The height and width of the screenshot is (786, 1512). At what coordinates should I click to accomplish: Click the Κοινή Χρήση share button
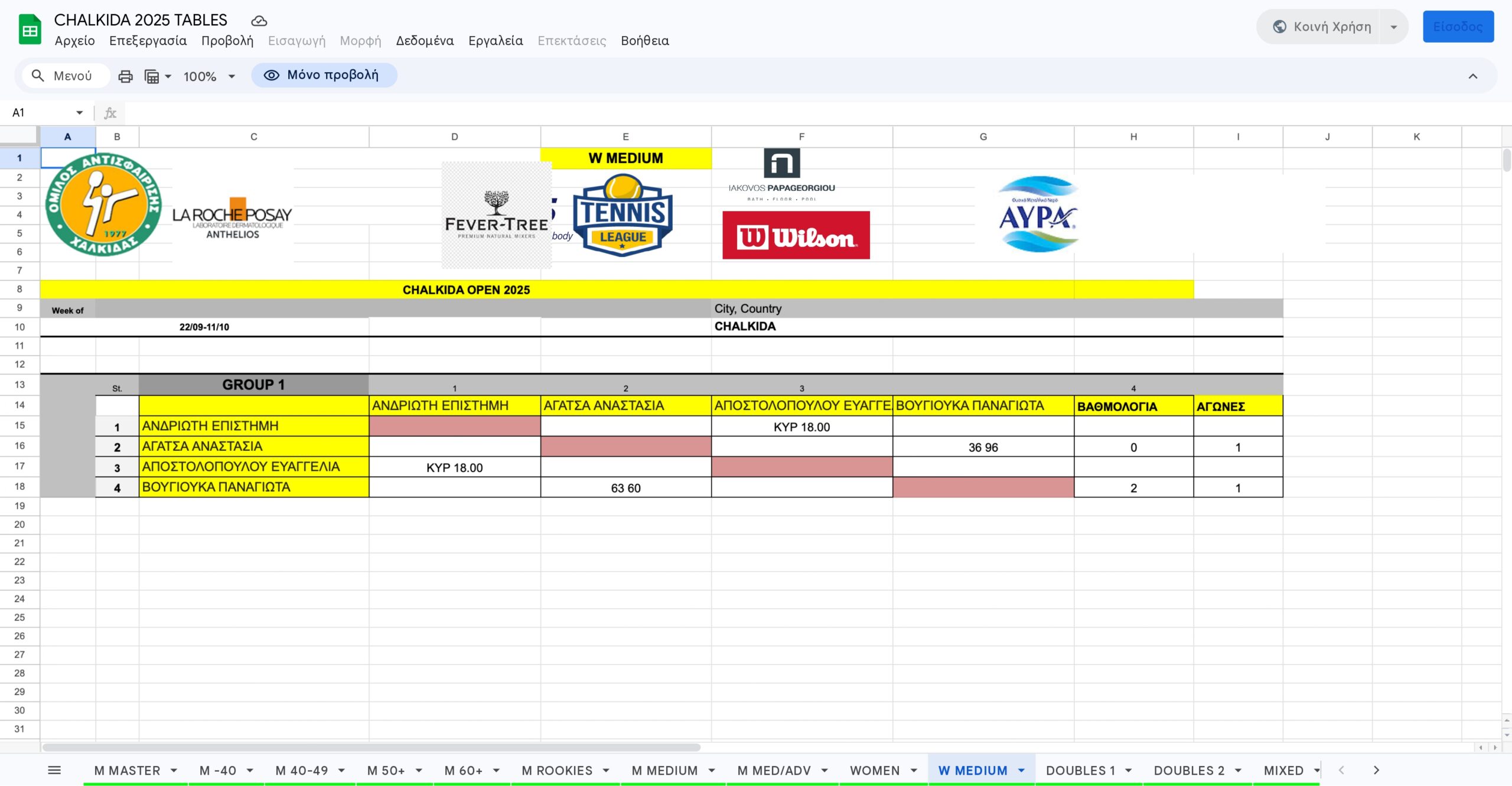click(1321, 27)
